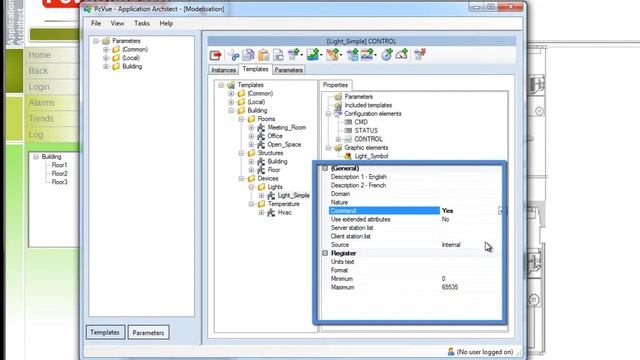Open the Tasks menu
The width and height of the screenshot is (640, 360).
[142, 23]
